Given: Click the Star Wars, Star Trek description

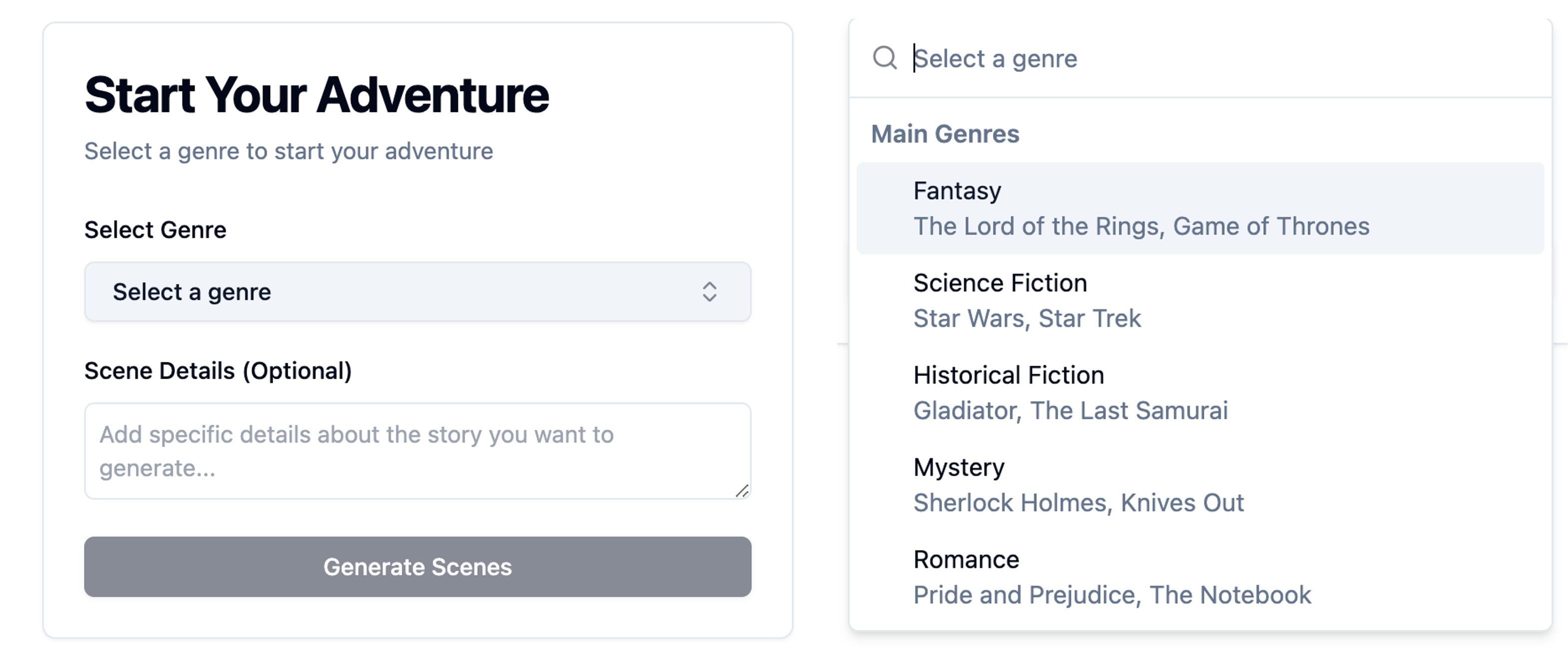Looking at the screenshot, I should click(x=1027, y=318).
